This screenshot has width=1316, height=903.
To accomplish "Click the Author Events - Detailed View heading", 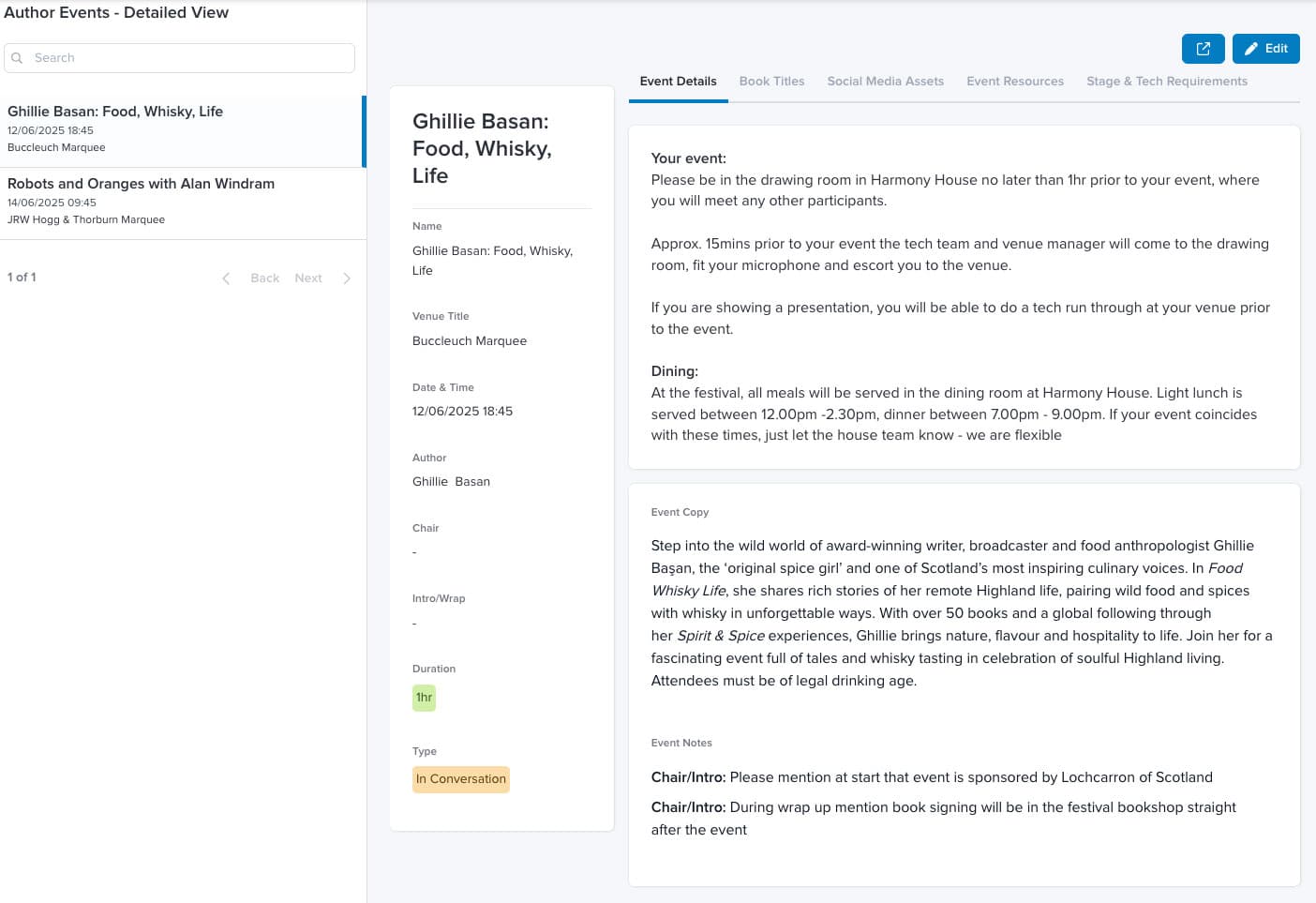I will point(116,12).
